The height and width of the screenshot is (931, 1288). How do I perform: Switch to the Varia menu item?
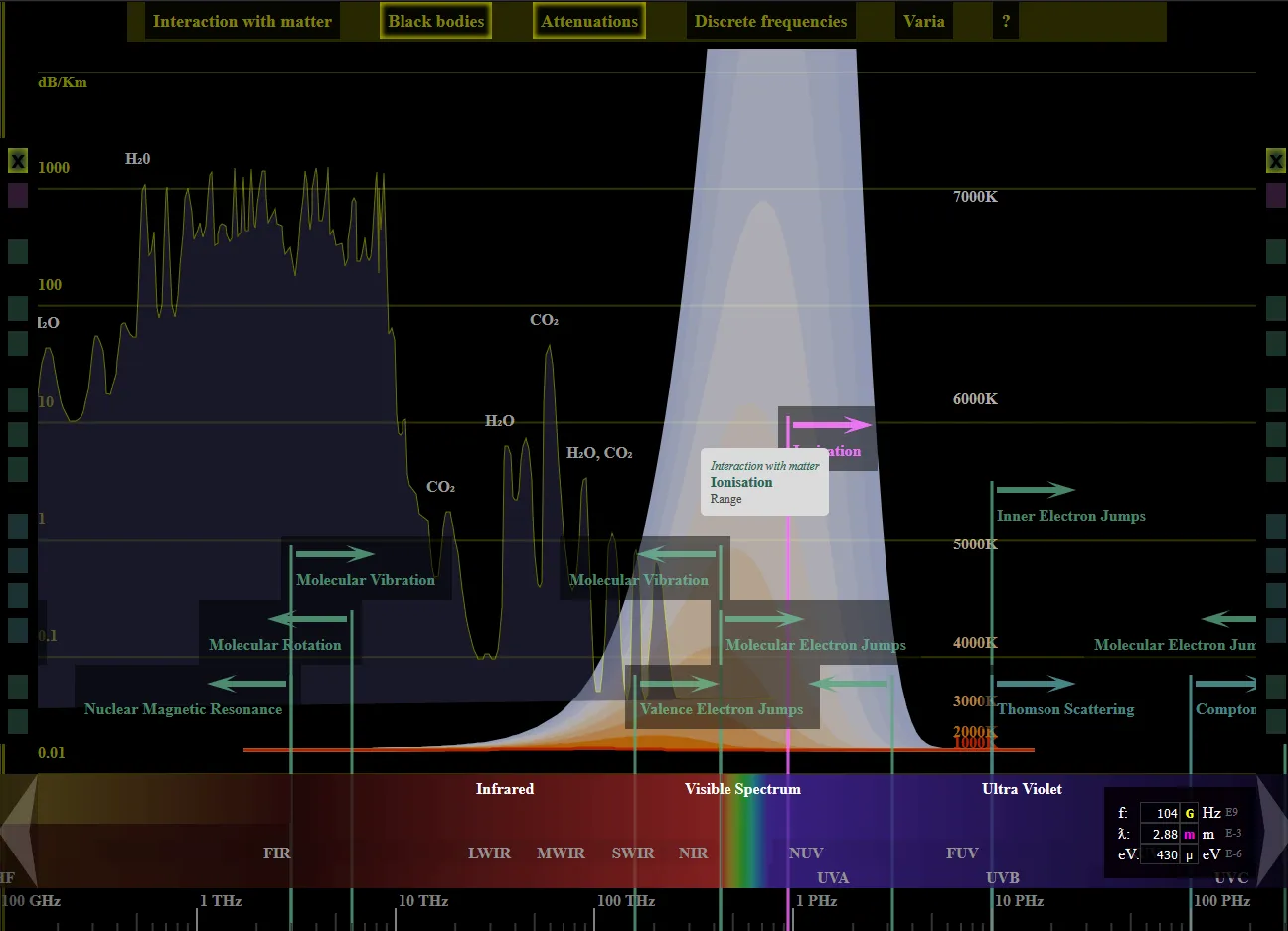pos(923,20)
